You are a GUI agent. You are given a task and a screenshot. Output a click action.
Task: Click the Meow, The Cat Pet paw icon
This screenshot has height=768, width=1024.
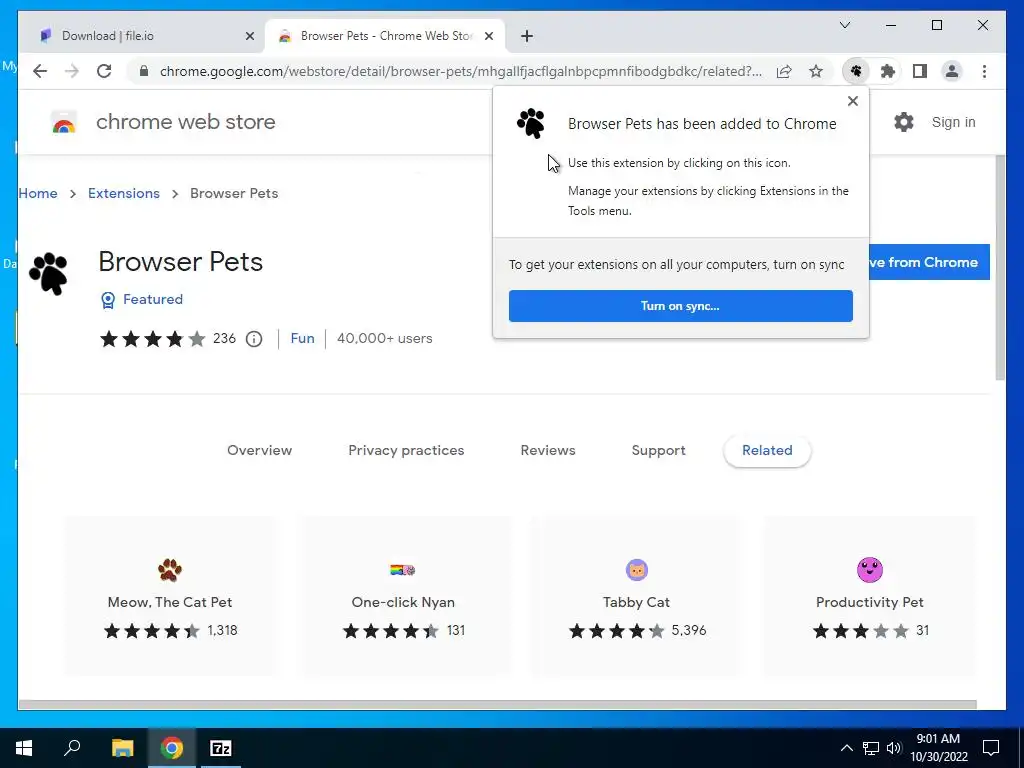point(170,570)
